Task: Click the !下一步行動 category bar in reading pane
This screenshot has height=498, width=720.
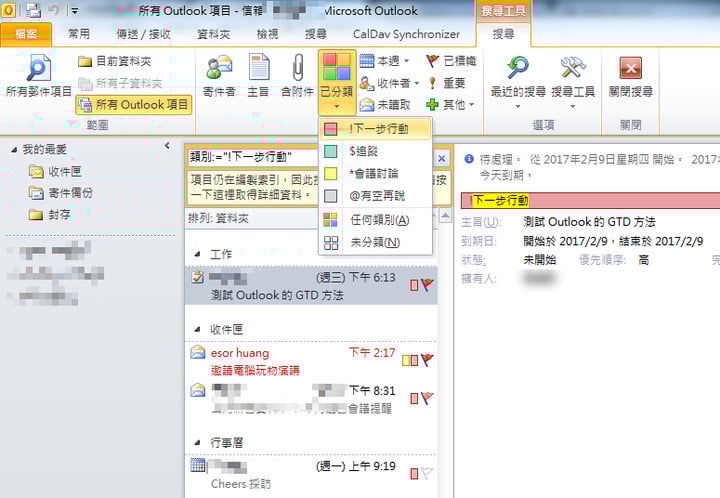Action: point(591,201)
